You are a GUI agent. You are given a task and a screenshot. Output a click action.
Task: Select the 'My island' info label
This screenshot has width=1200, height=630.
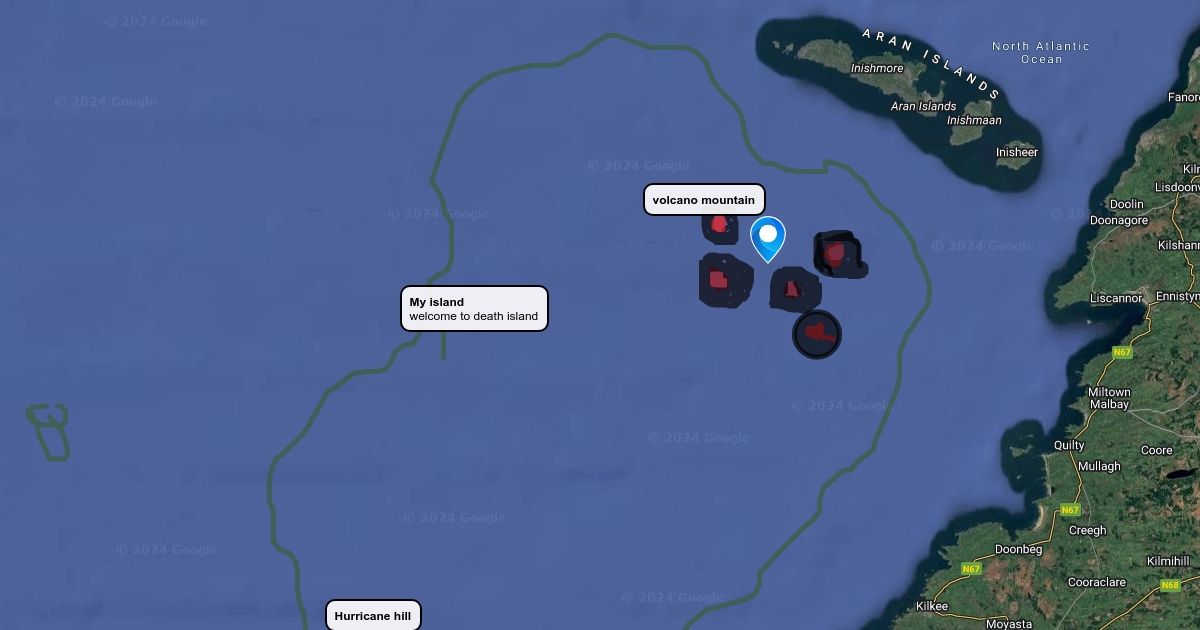pos(474,309)
